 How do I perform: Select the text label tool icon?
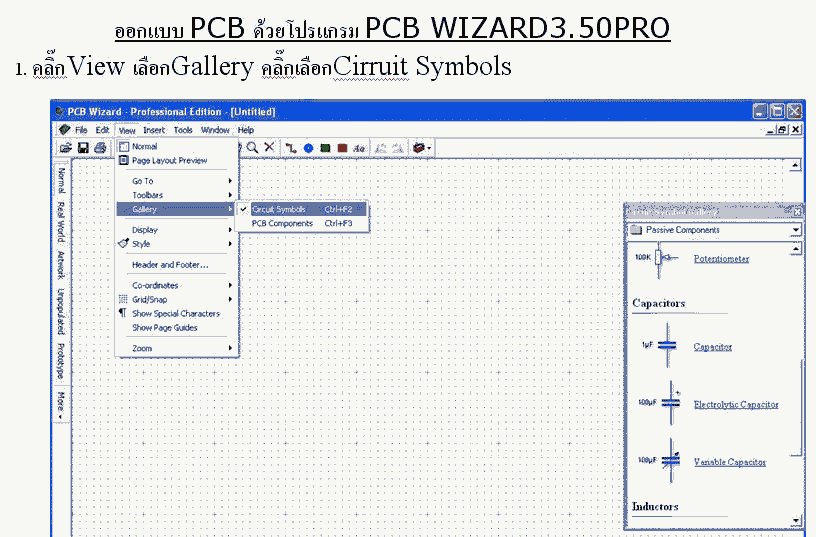(359, 148)
